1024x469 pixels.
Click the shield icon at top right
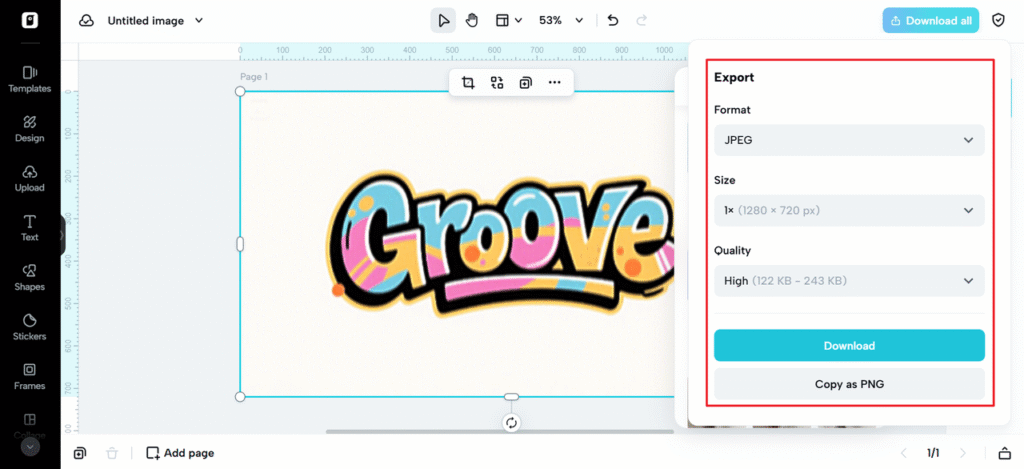[x=998, y=20]
